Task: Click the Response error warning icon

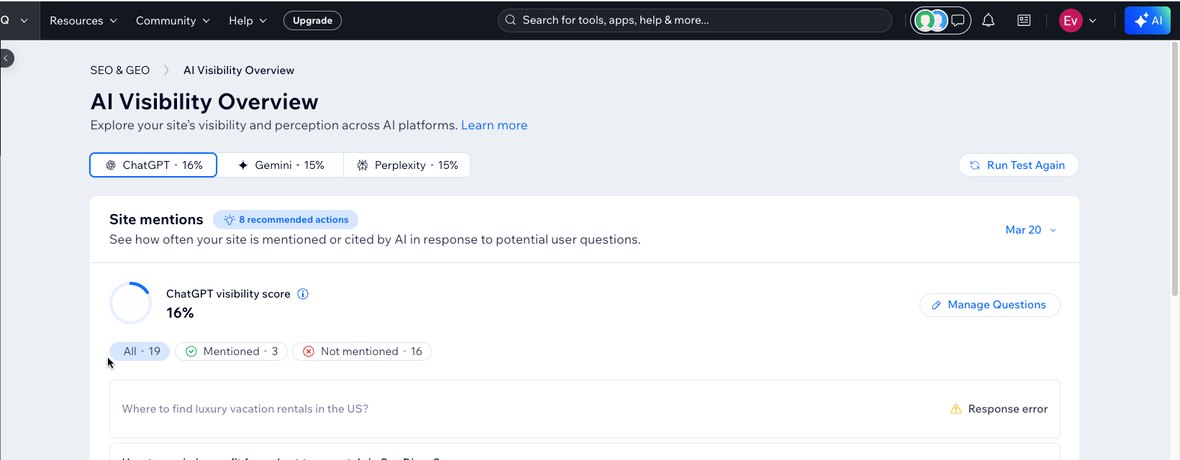Action: [x=956, y=409]
